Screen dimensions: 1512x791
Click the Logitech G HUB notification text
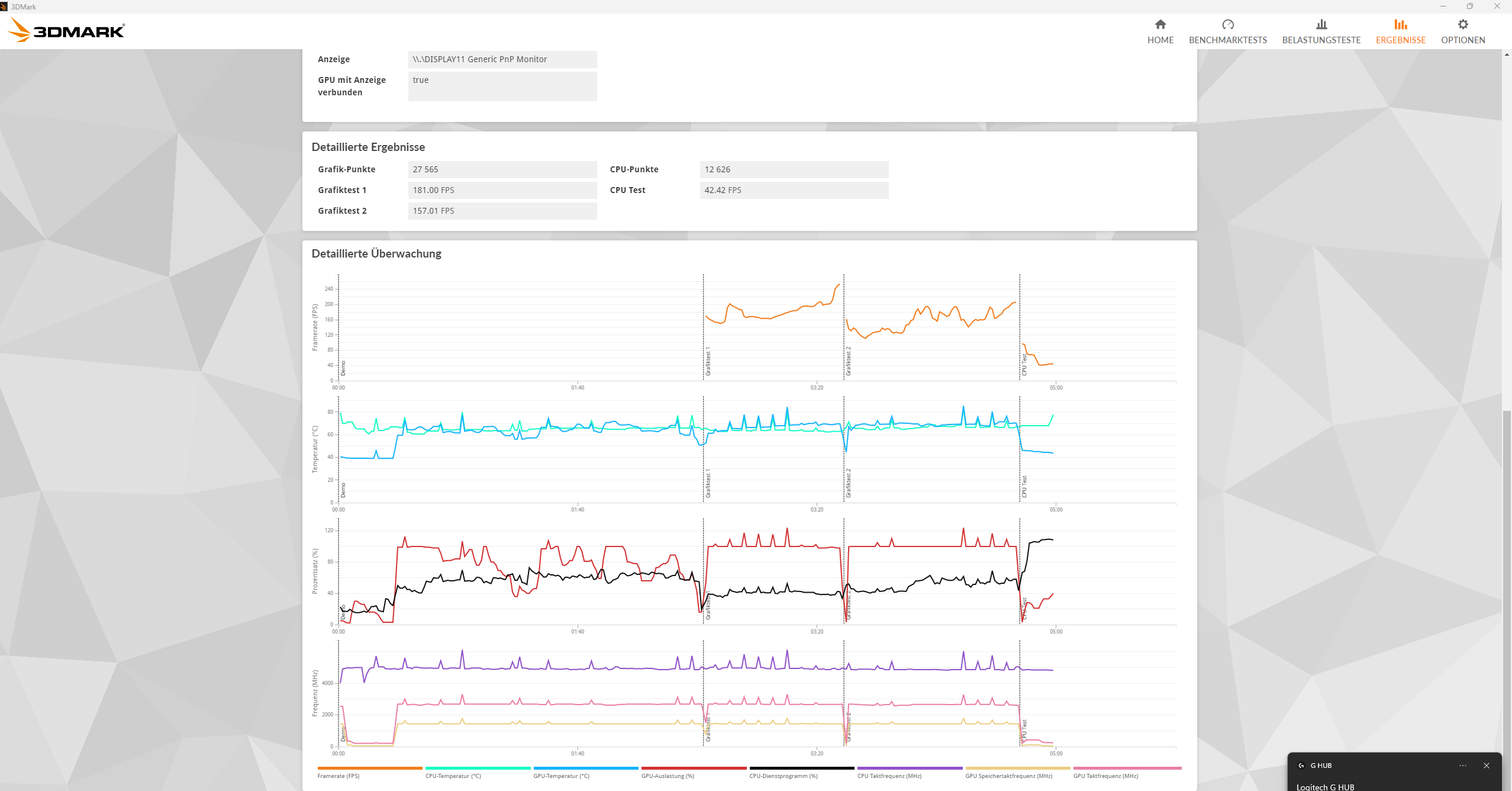1325,786
